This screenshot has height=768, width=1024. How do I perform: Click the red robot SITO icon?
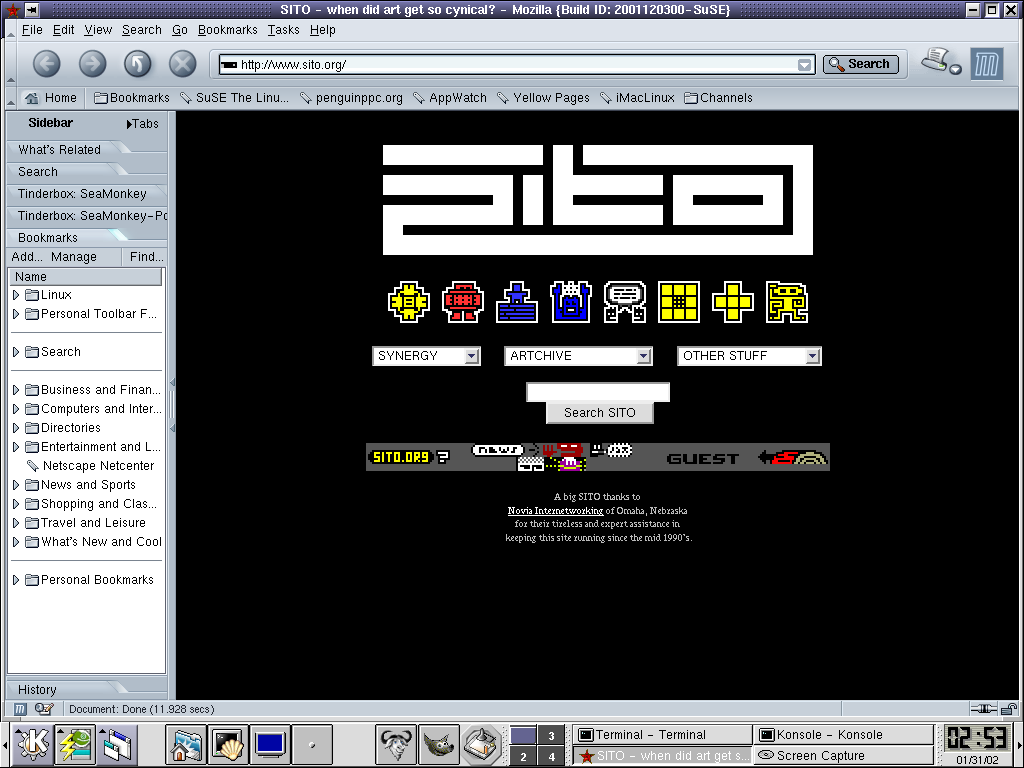462,302
